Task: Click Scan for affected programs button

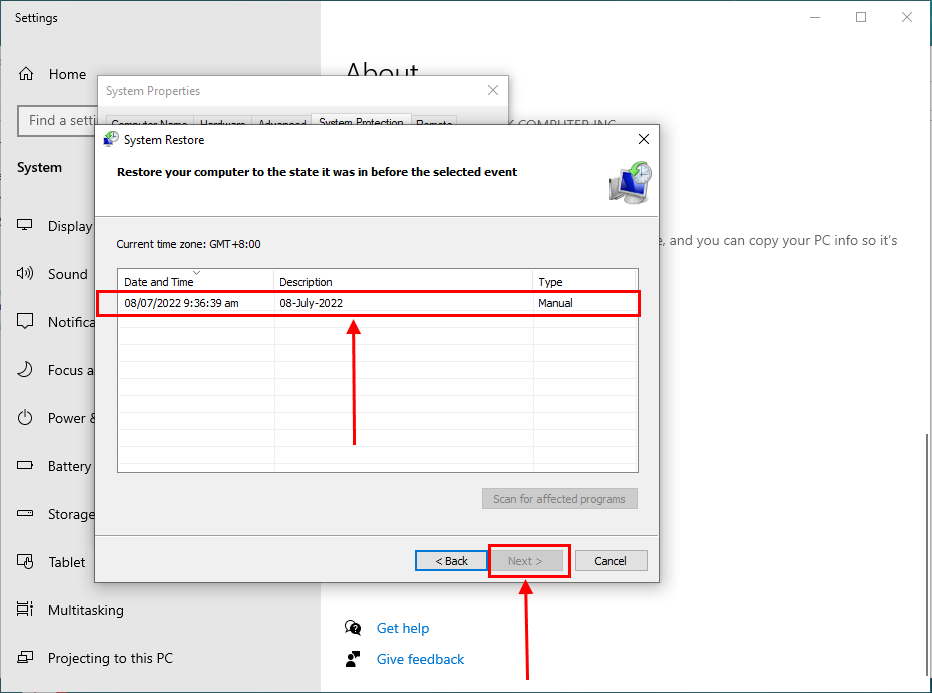Action: tap(559, 499)
